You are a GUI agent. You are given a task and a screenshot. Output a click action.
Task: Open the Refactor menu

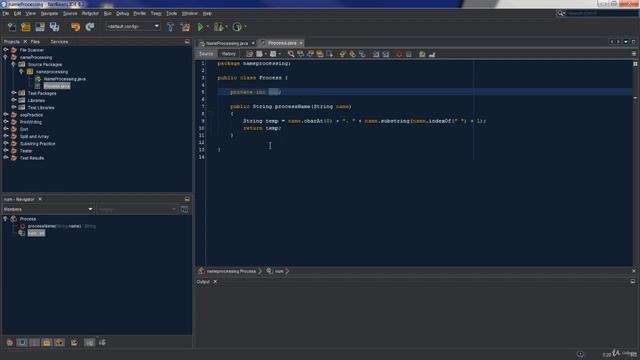pyautogui.click(x=90, y=13)
